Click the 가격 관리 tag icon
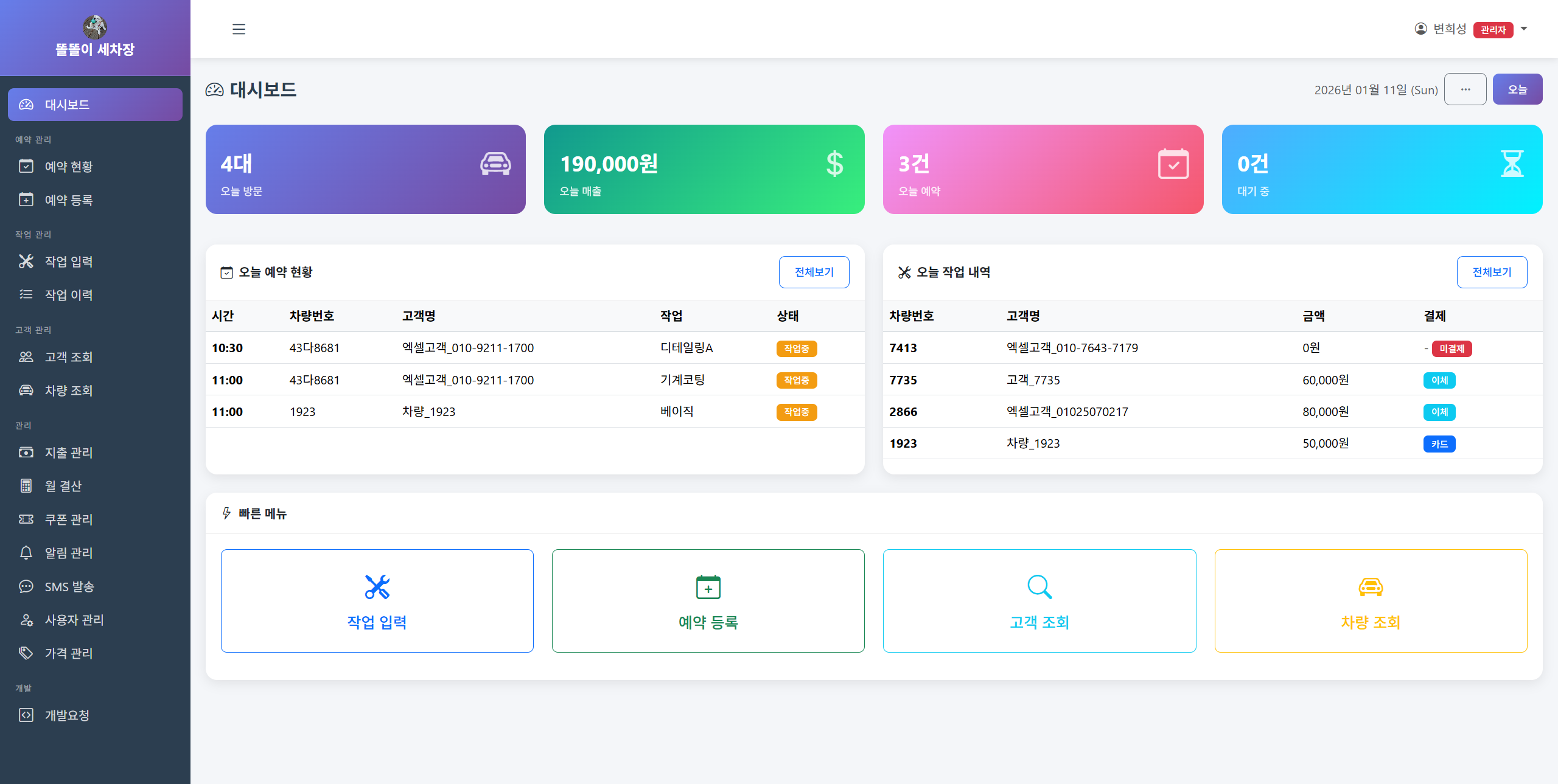 (26, 653)
